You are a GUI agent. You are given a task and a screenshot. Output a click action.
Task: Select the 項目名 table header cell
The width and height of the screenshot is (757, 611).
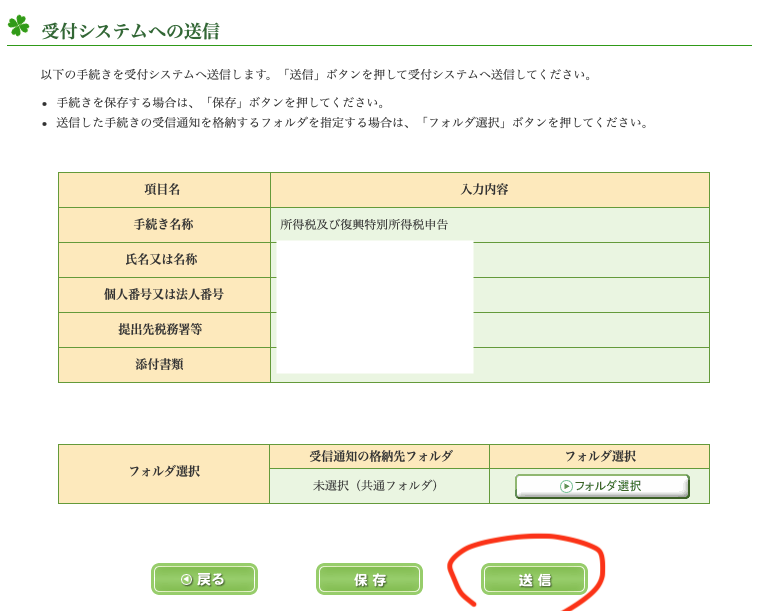pyautogui.click(x=163, y=189)
